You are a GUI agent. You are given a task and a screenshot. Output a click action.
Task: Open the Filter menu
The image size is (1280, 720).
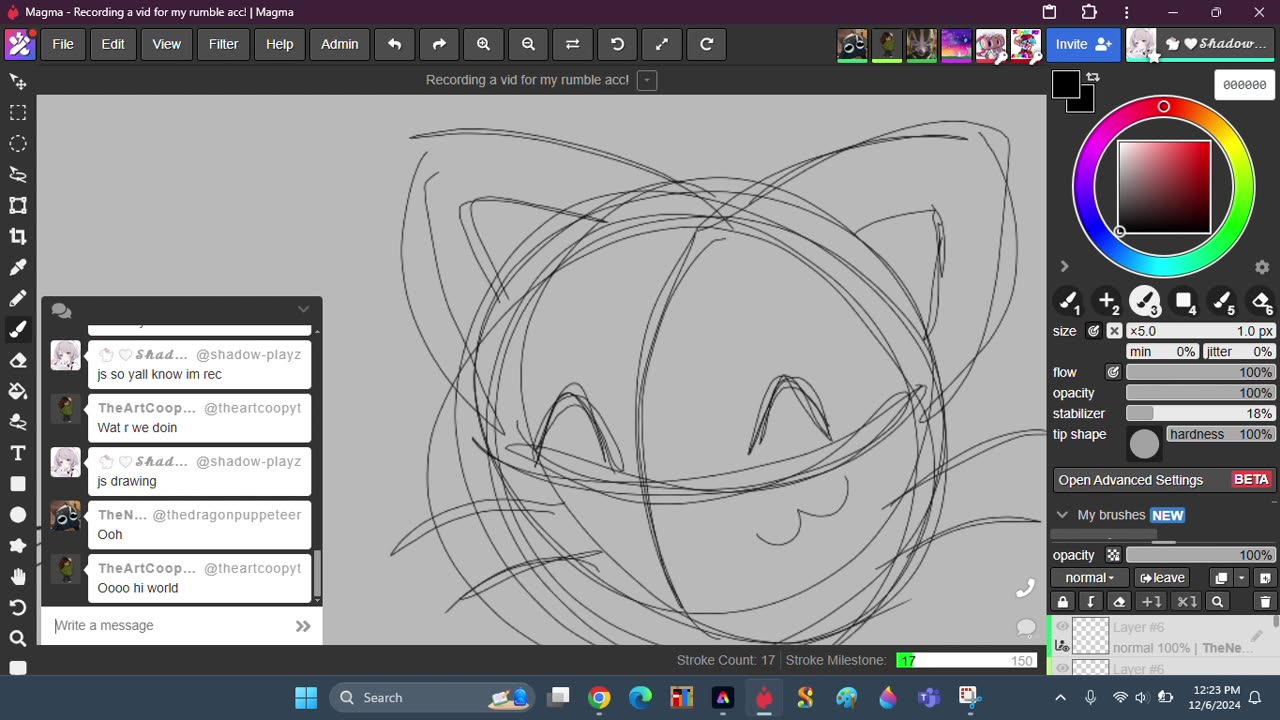pyautogui.click(x=223, y=44)
